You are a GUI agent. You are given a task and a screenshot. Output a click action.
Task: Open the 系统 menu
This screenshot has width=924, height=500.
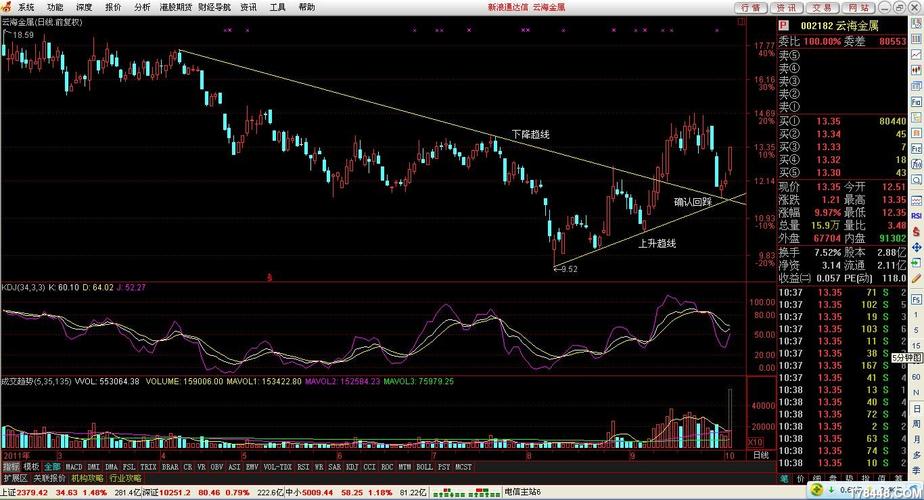tap(26, 7)
